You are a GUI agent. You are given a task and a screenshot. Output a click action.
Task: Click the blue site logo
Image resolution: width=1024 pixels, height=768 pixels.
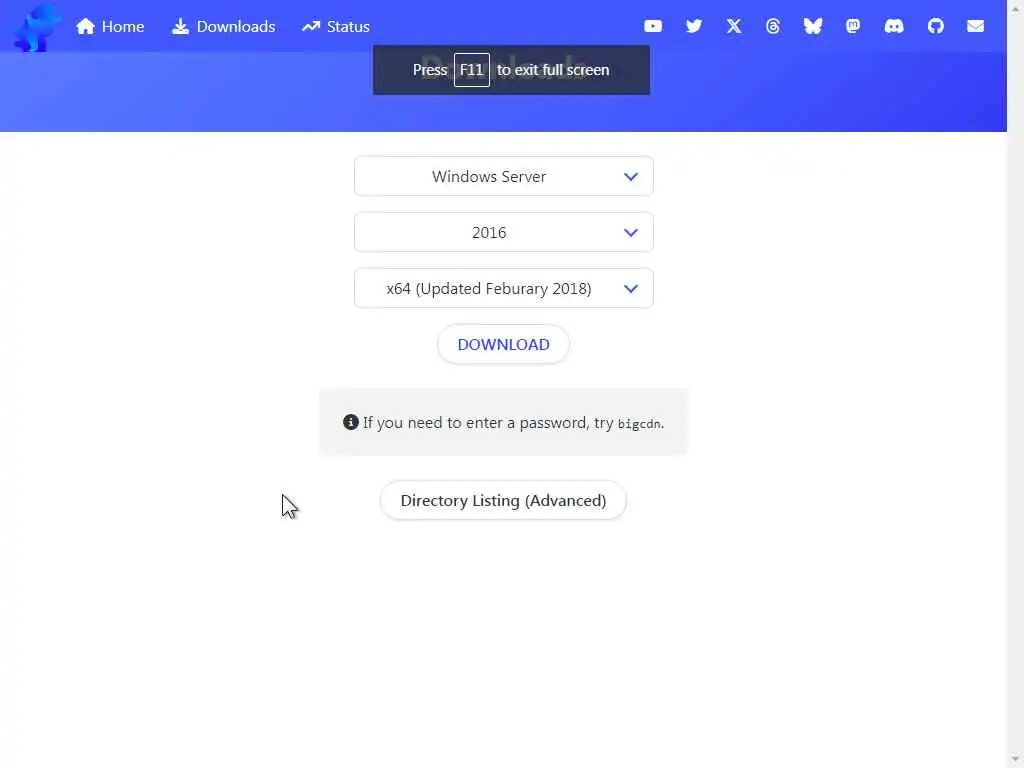(x=37, y=27)
